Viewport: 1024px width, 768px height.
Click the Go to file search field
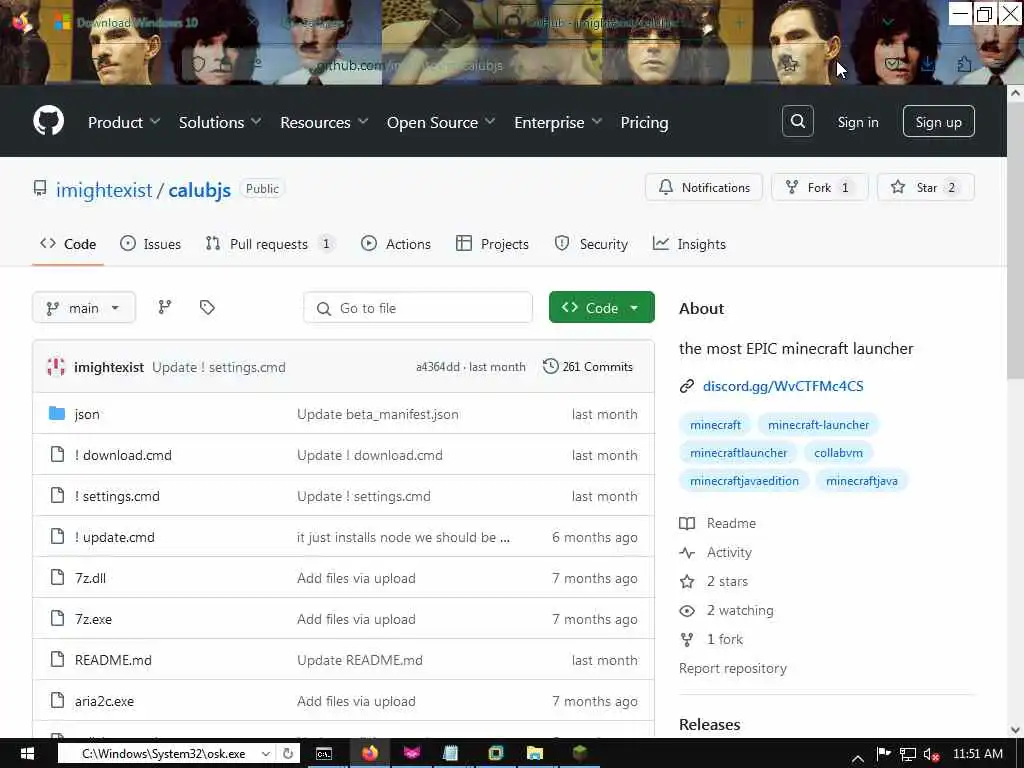click(x=418, y=308)
